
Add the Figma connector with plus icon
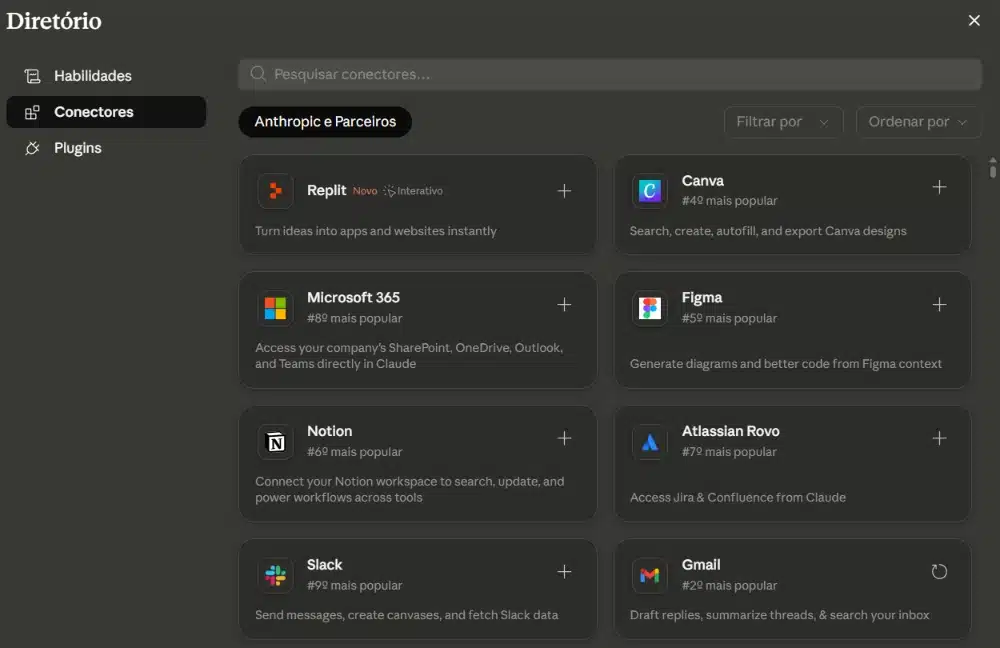939,305
